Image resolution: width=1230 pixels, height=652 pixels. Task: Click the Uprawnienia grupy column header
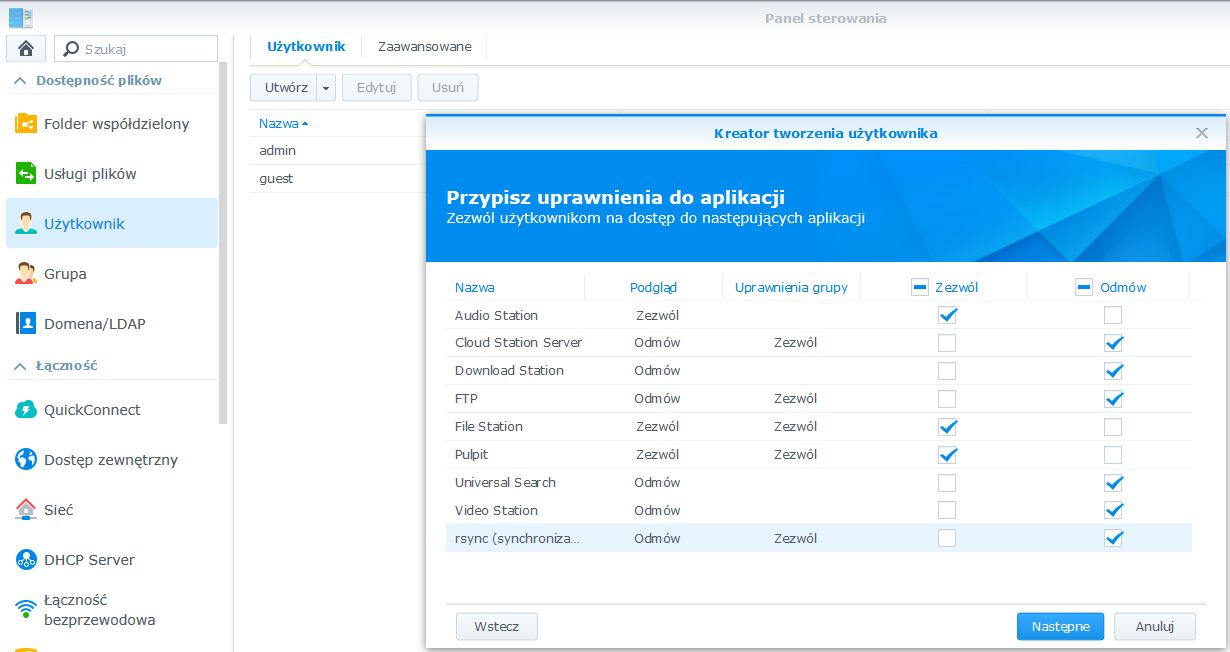pyautogui.click(x=791, y=287)
